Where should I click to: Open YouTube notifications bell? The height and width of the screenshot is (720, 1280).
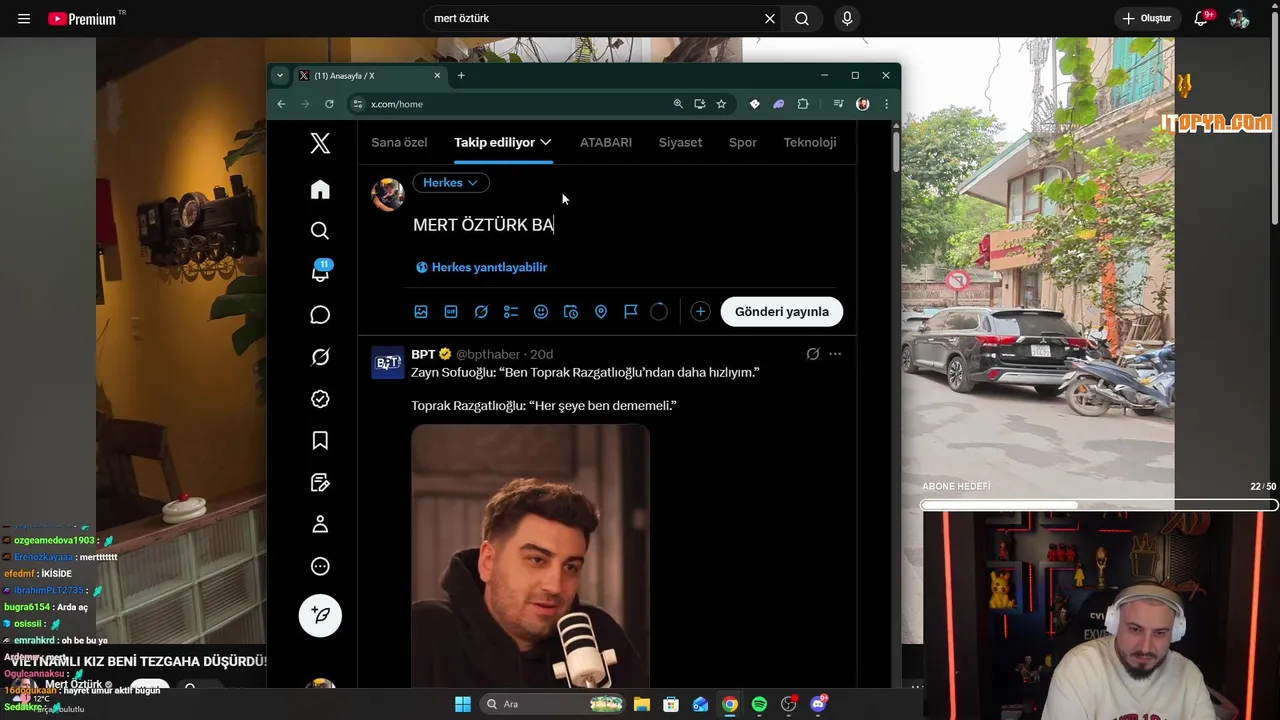[1202, 18]
